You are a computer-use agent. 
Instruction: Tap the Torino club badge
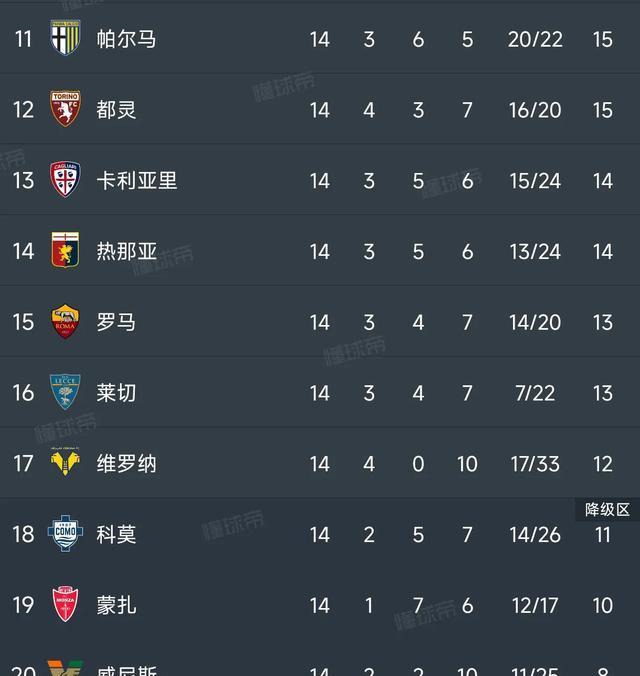click(65, 108)
